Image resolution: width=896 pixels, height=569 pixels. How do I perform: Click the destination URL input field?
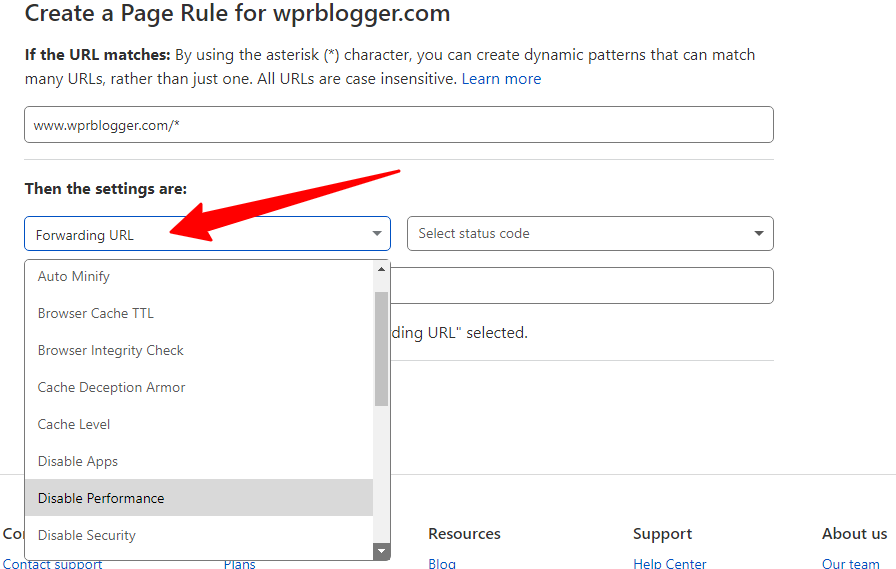tap(582, 285)
